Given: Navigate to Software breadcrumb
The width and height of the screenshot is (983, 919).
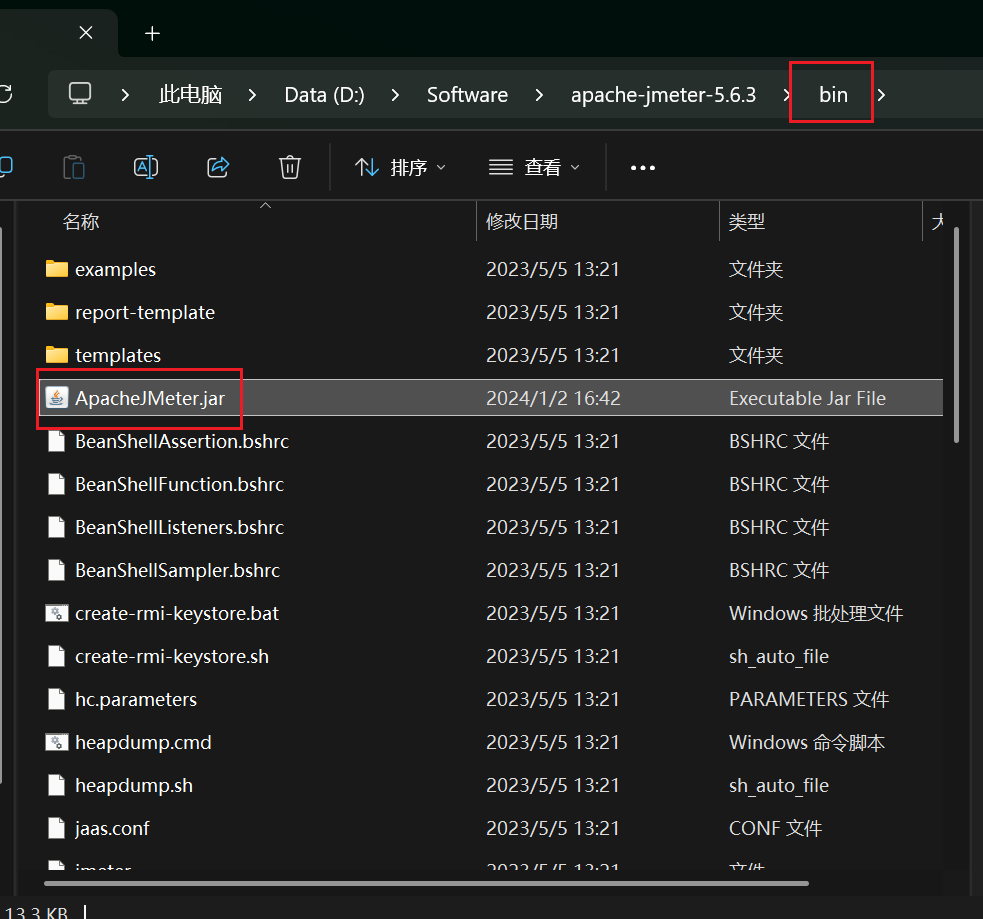Looking at the screenshot, I should pos(467,95).
